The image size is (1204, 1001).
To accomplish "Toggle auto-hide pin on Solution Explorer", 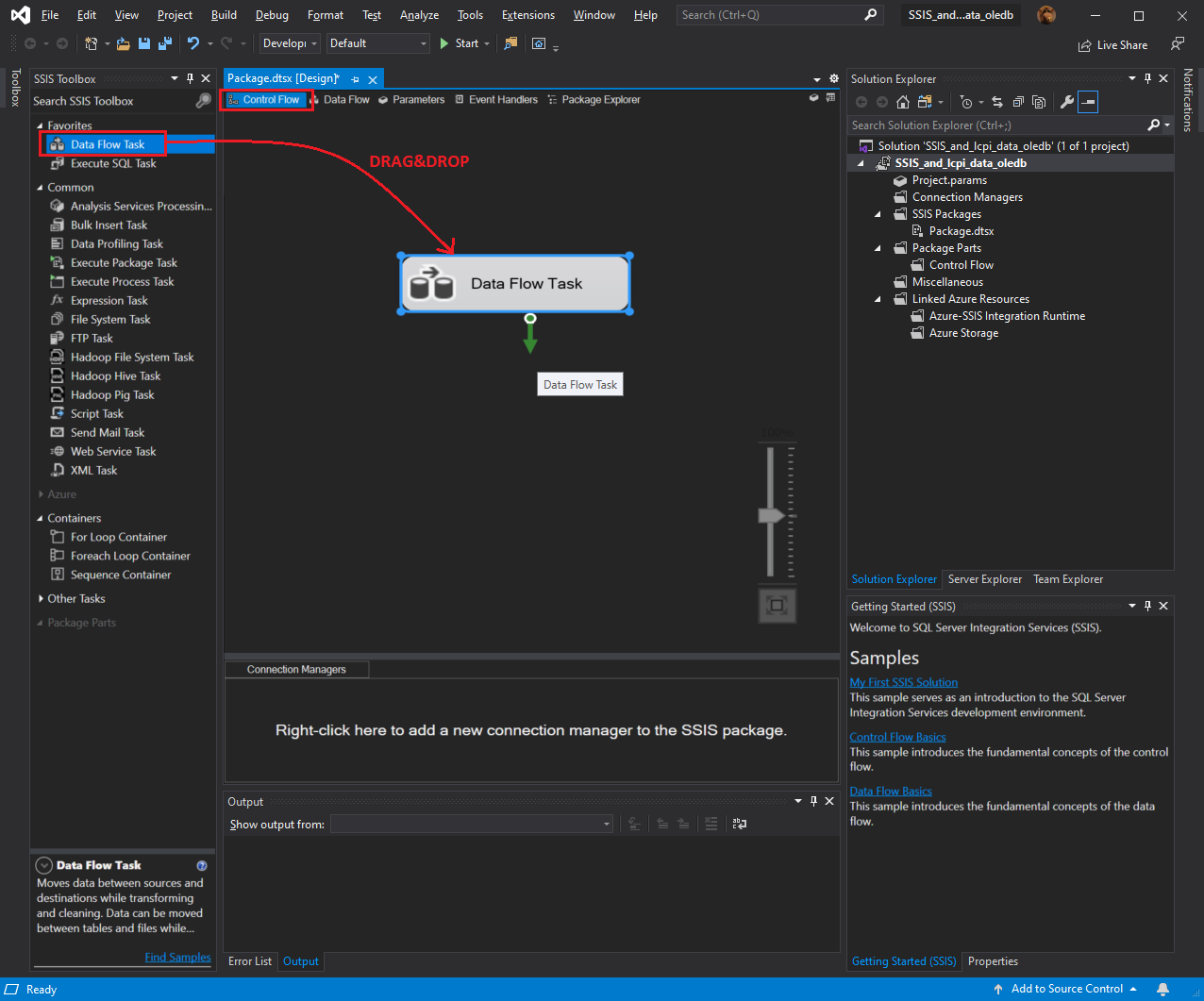I will pos(1147,78).
